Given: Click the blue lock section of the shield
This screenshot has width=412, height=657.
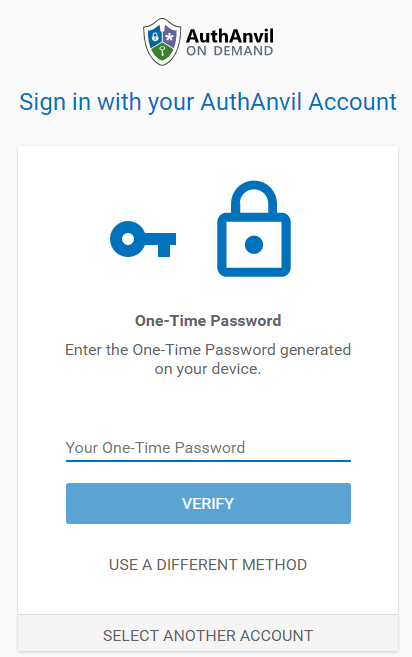Looking at the screenshot, I should tap(155, 36).
